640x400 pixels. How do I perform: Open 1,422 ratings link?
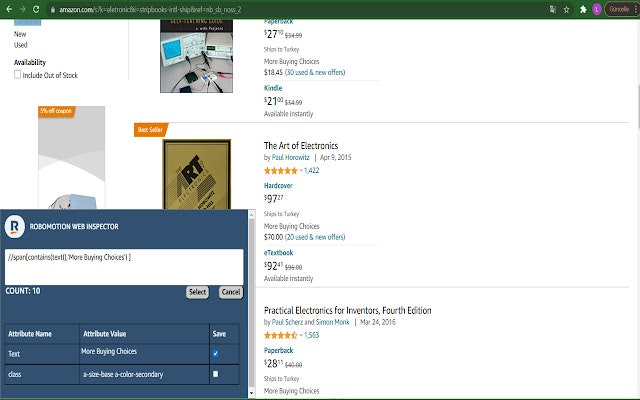311,171
